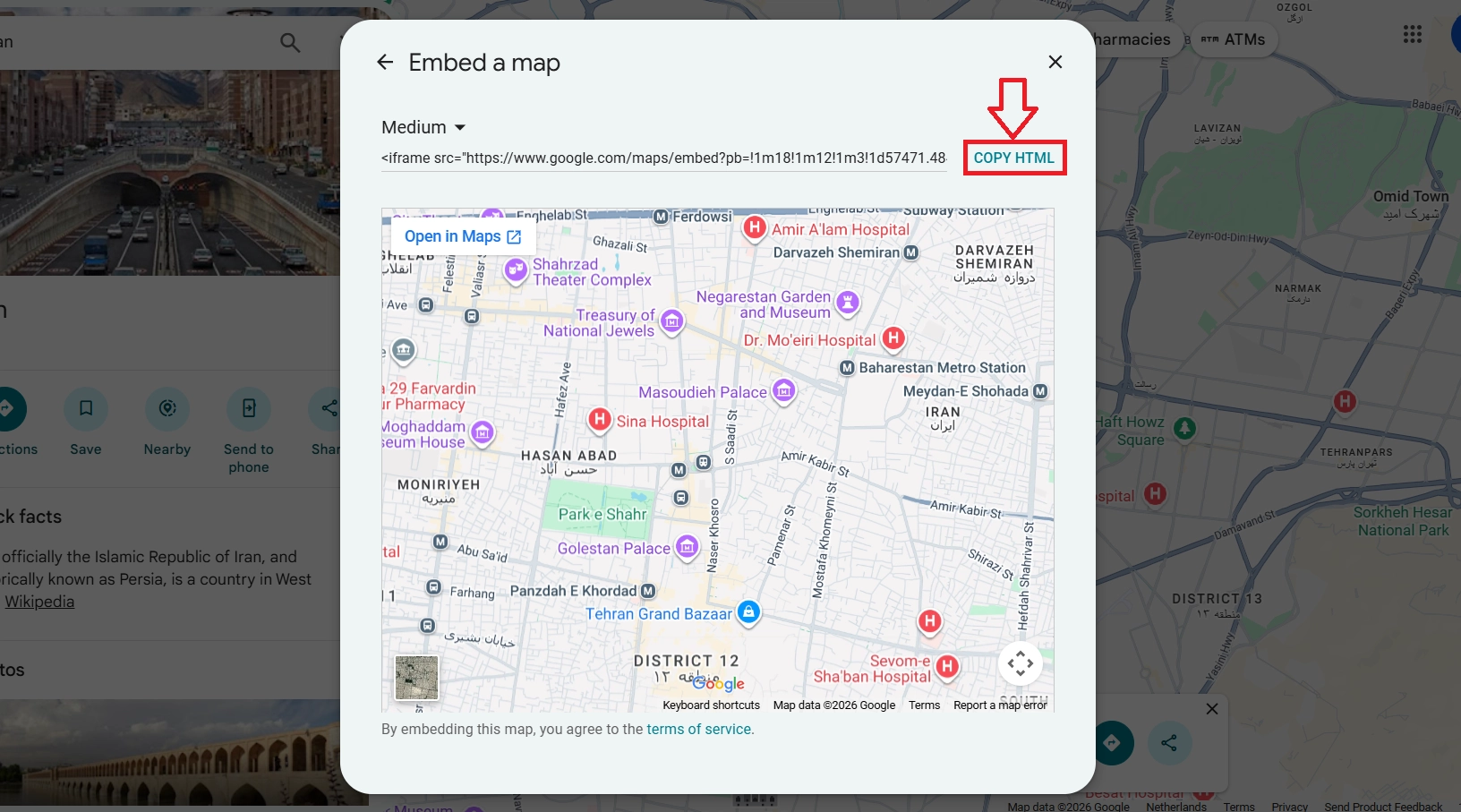Viewport: 1461px width, 812px height.
Task: Click the COPY HTML button
Action: (x=1014, y=158)
